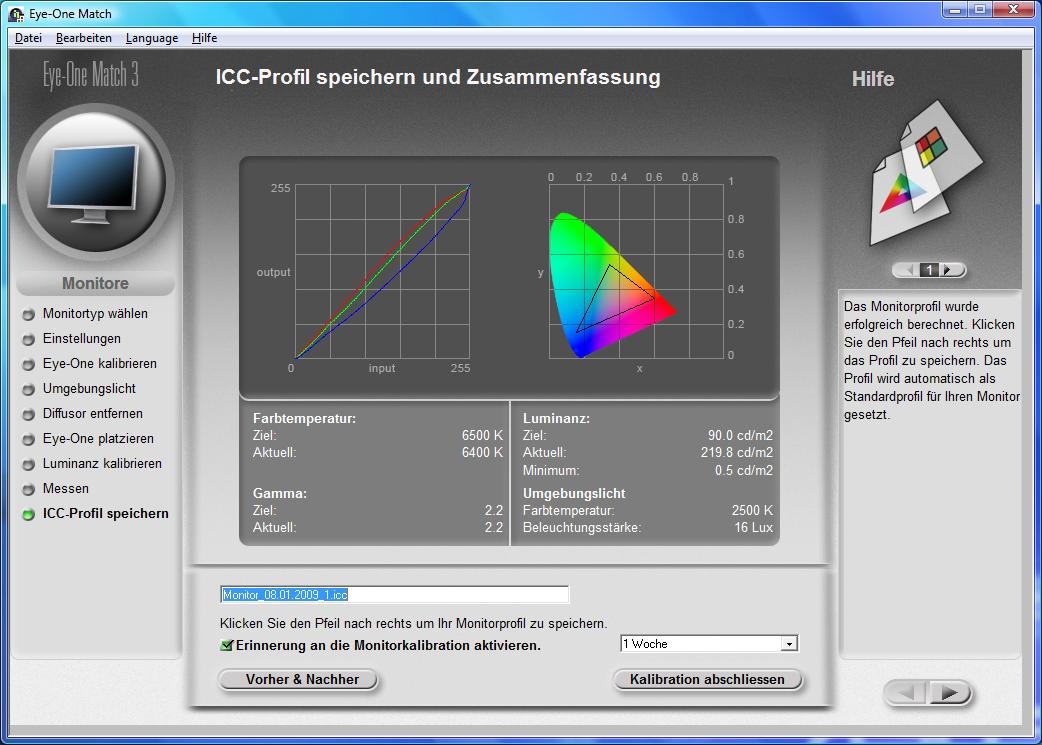The width and height of the screenshot is (1042, 745).
Task: Select the ICC-Profil speichern step
Action: 105,513
